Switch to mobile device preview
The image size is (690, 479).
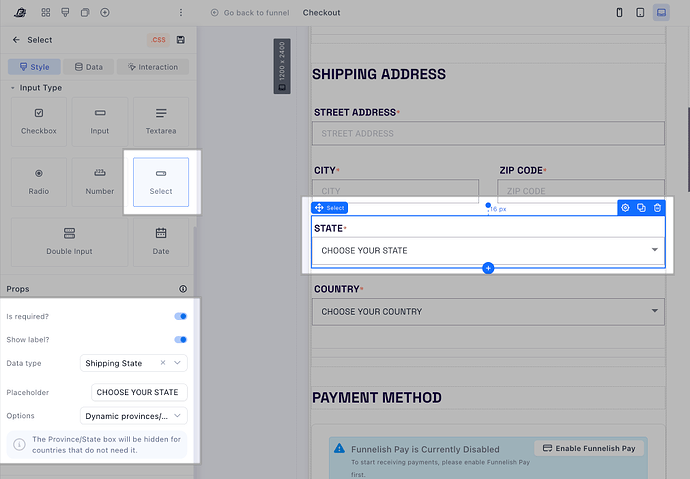coord(619,13)
